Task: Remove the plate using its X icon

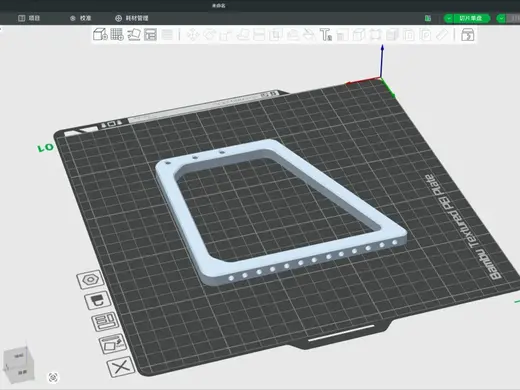Action: 121,367
